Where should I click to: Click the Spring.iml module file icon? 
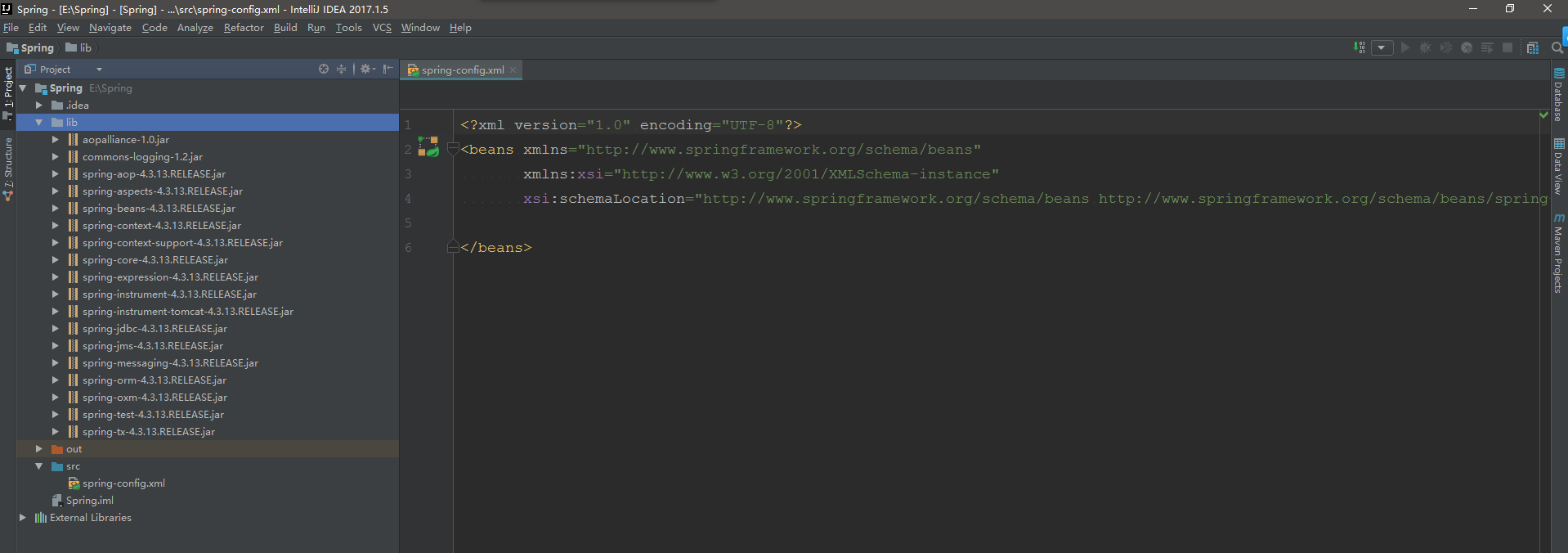point(57,500)
